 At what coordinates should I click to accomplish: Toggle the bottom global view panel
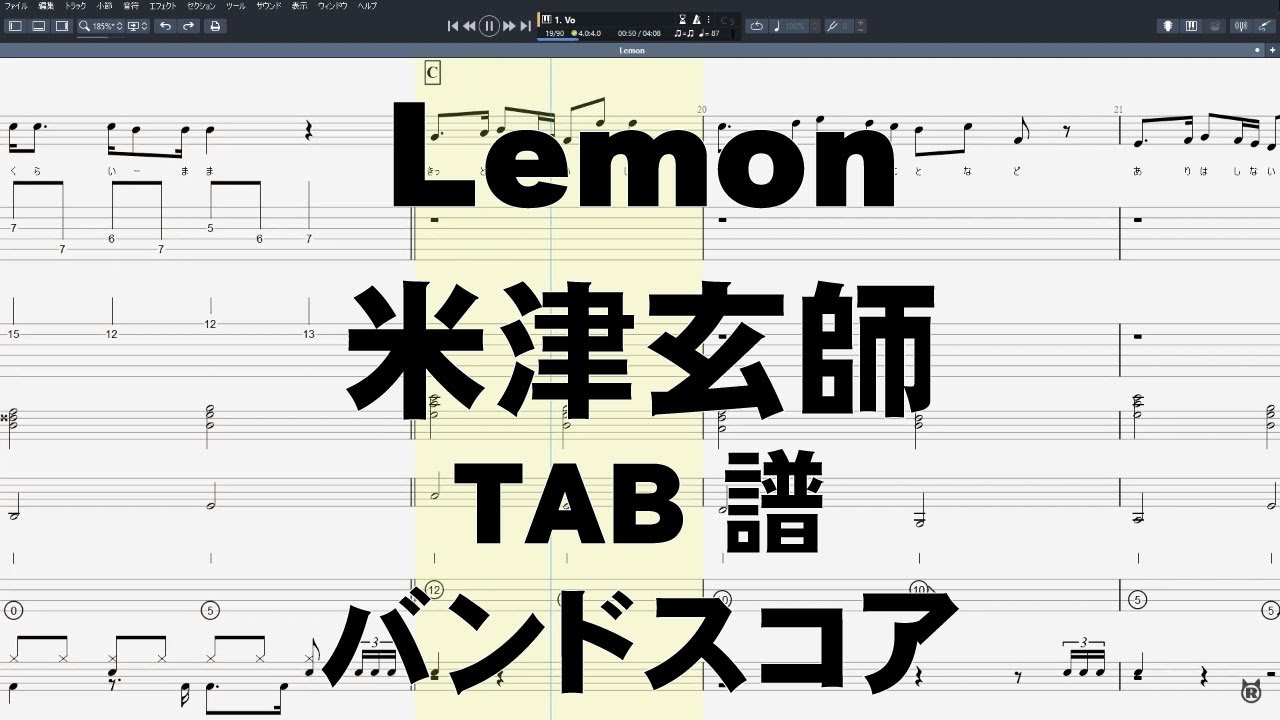point(39,26)
